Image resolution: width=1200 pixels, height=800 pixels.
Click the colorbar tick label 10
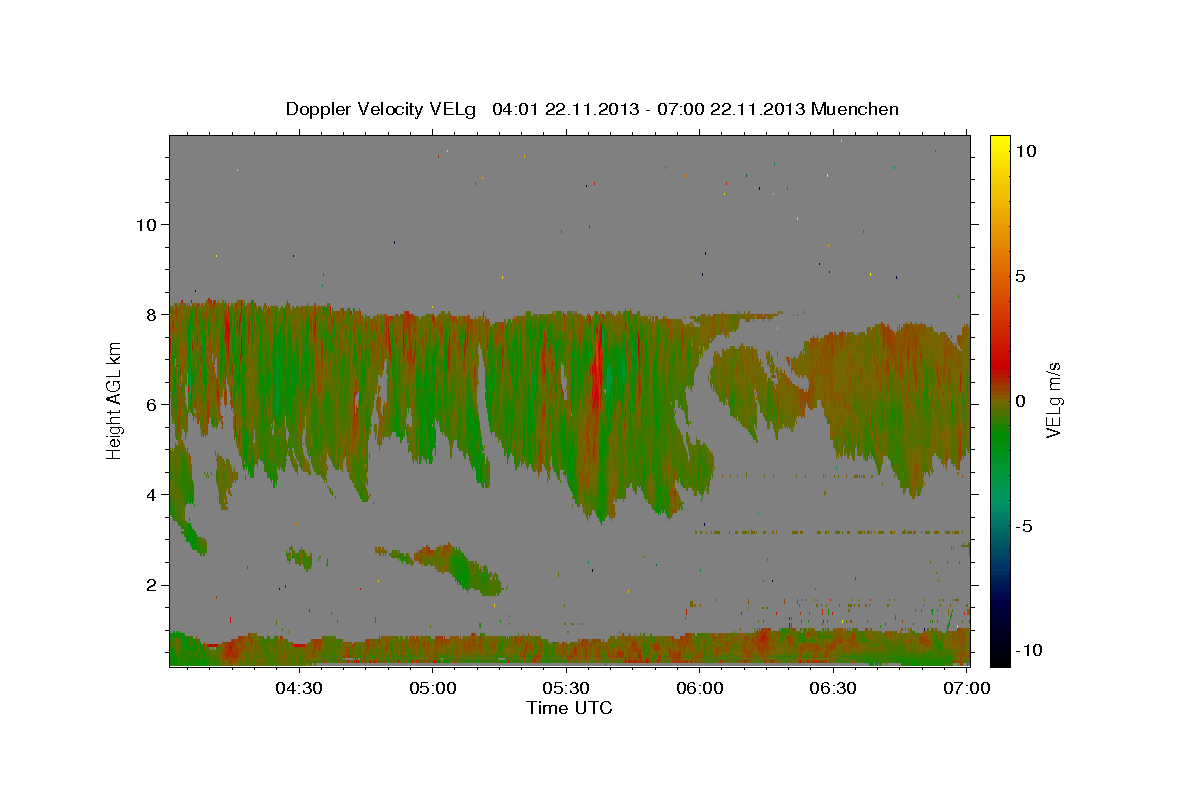click(1027, 150)
